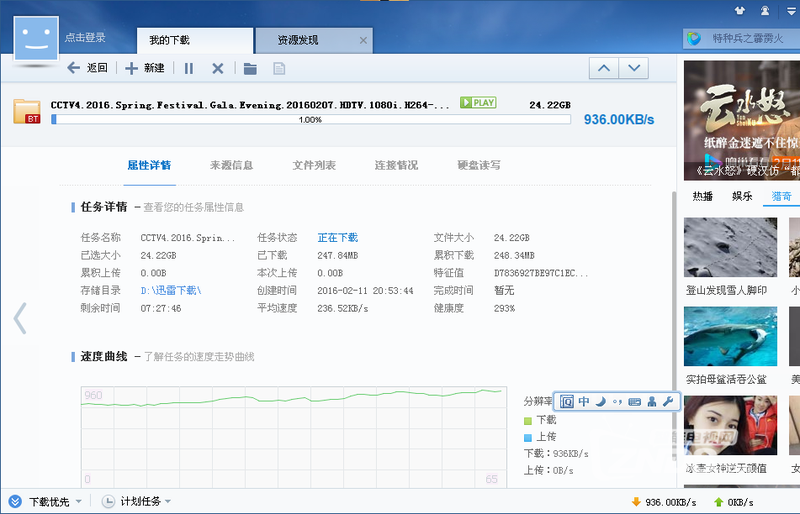Toggle Chinese input mode 中 in IME bar
800x514 pixels.
click(x=584, y=402)
